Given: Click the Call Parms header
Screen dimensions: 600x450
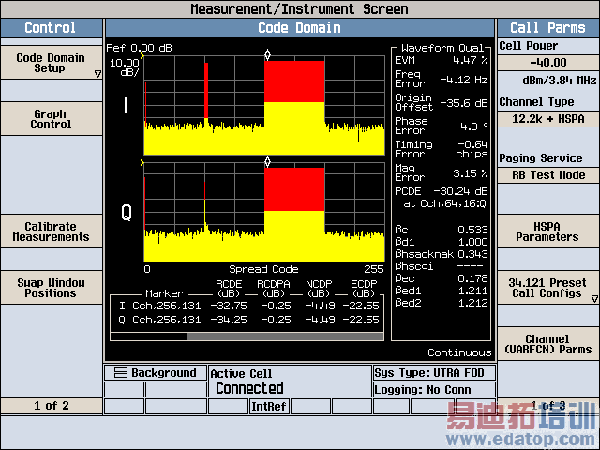Looking at the screenshot, I should [x=548, y=28].
